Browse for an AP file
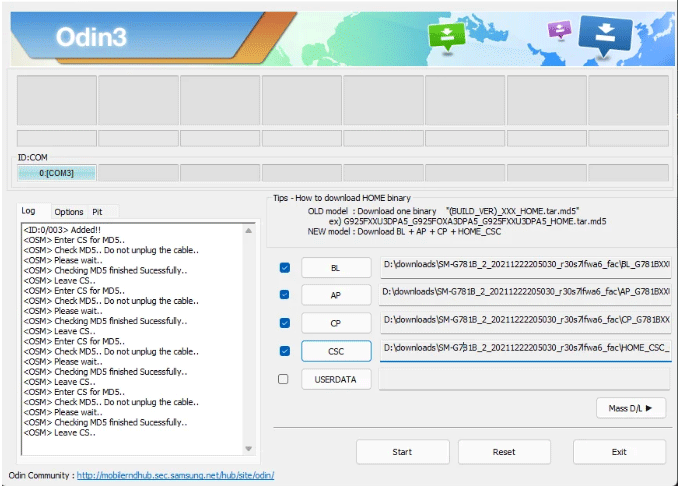Screen dimensions: 679x486 (x=336, y=295)
